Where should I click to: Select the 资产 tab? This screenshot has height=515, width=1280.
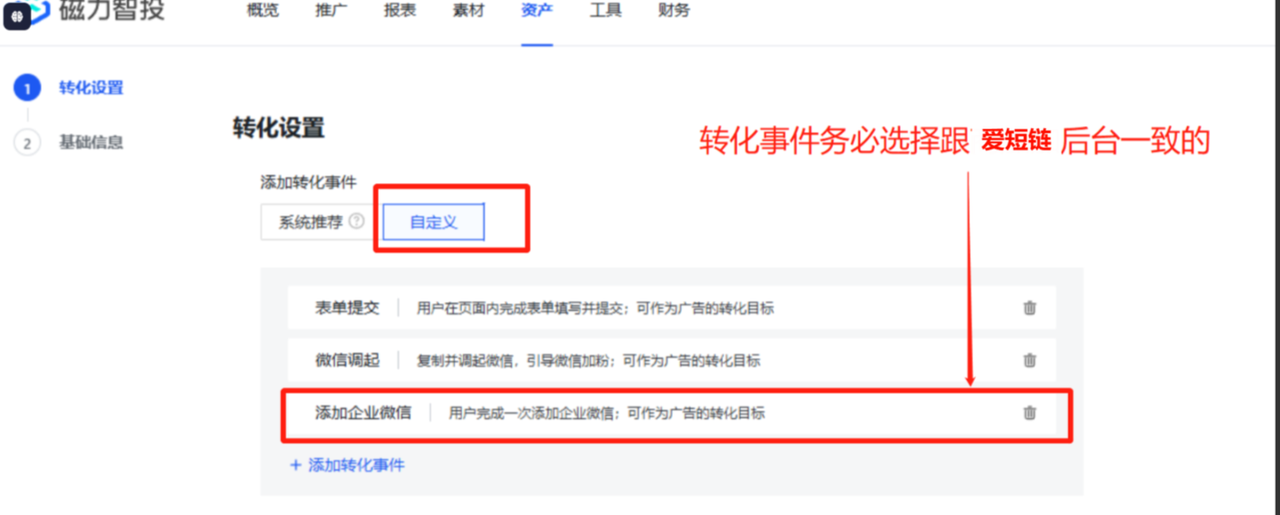537,11
